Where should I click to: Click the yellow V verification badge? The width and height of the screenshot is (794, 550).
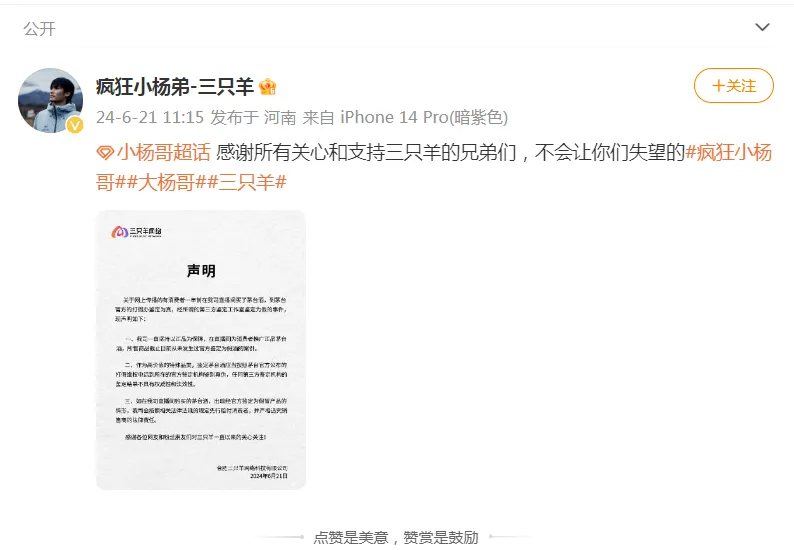point(75,125)
